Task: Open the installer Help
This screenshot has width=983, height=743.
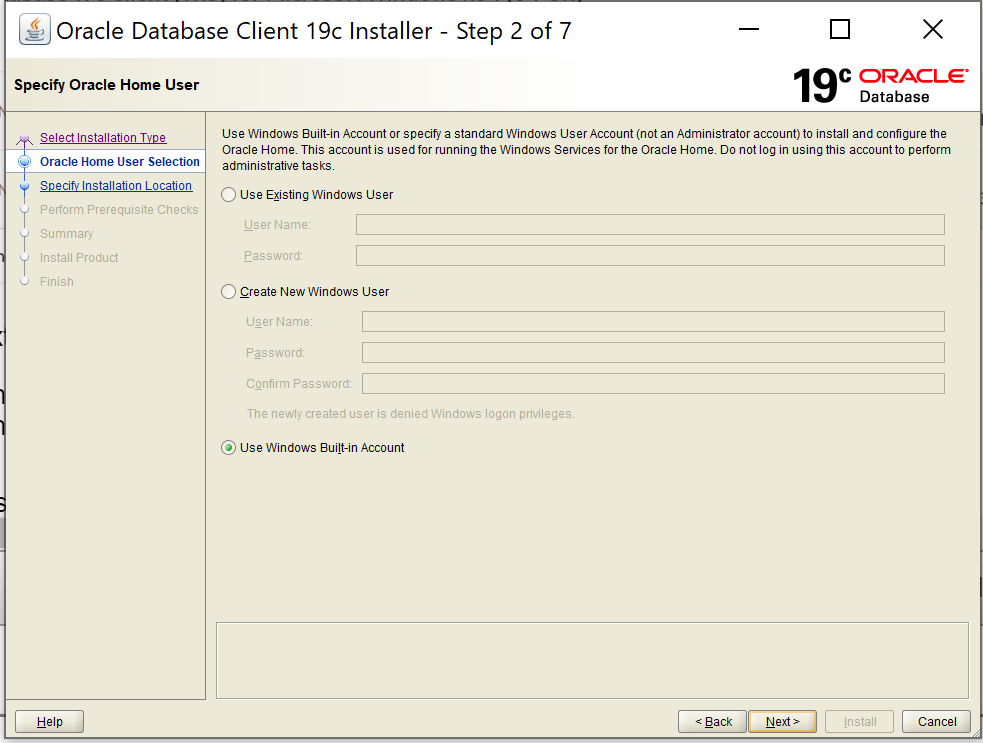Action: (x=49, y=721)
